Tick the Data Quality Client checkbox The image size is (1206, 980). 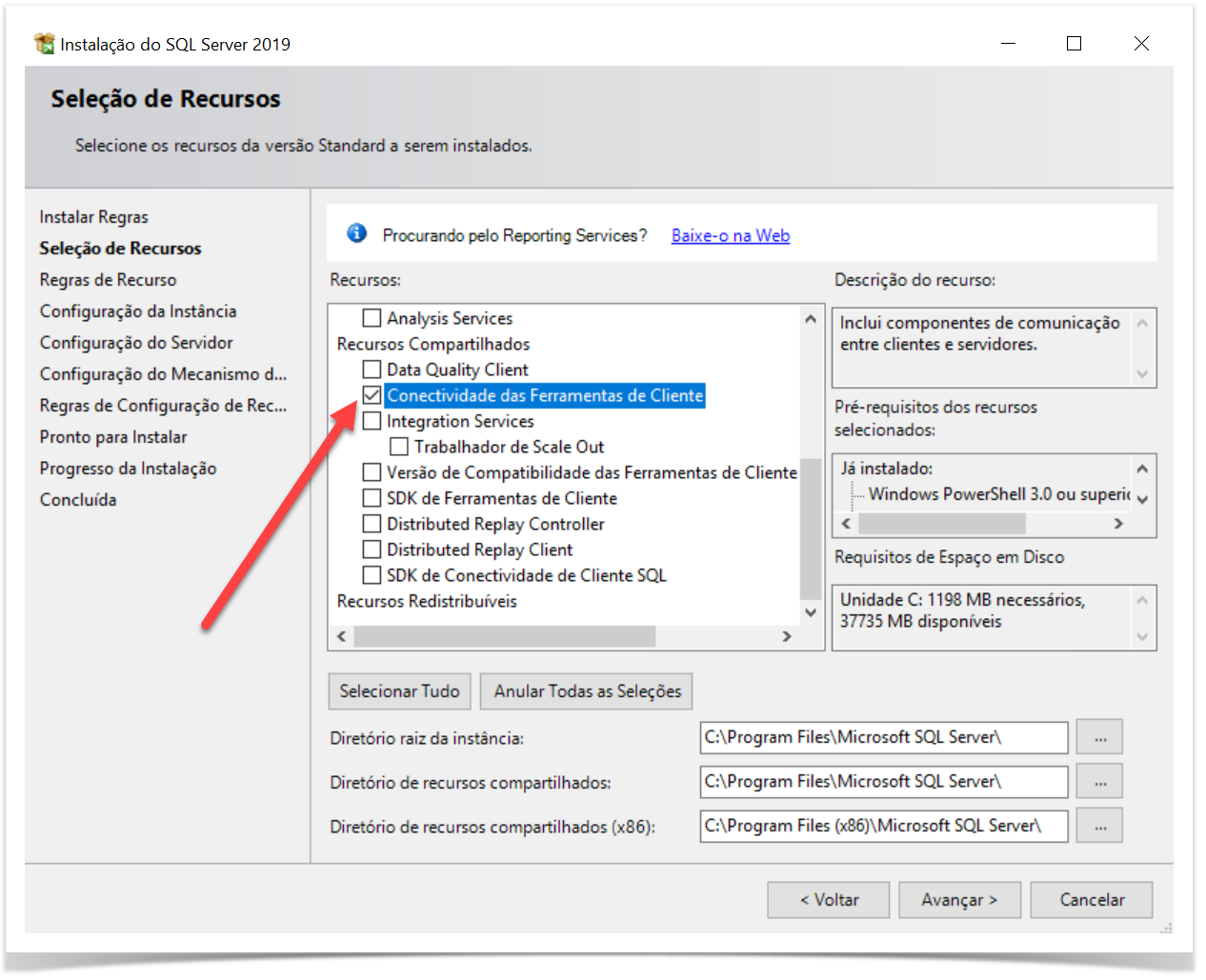click(x=372, y=370)
